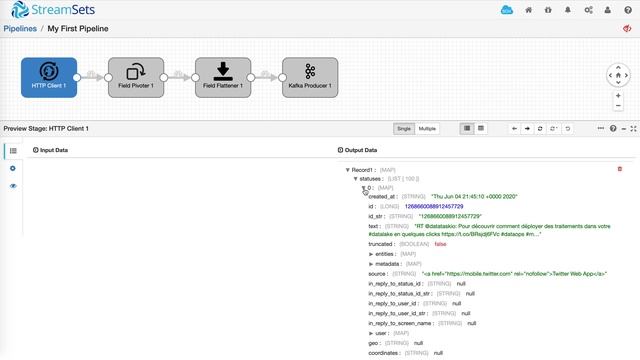Click the blue id long value
This screenshot has height=360, width=640.
[434, 207]
